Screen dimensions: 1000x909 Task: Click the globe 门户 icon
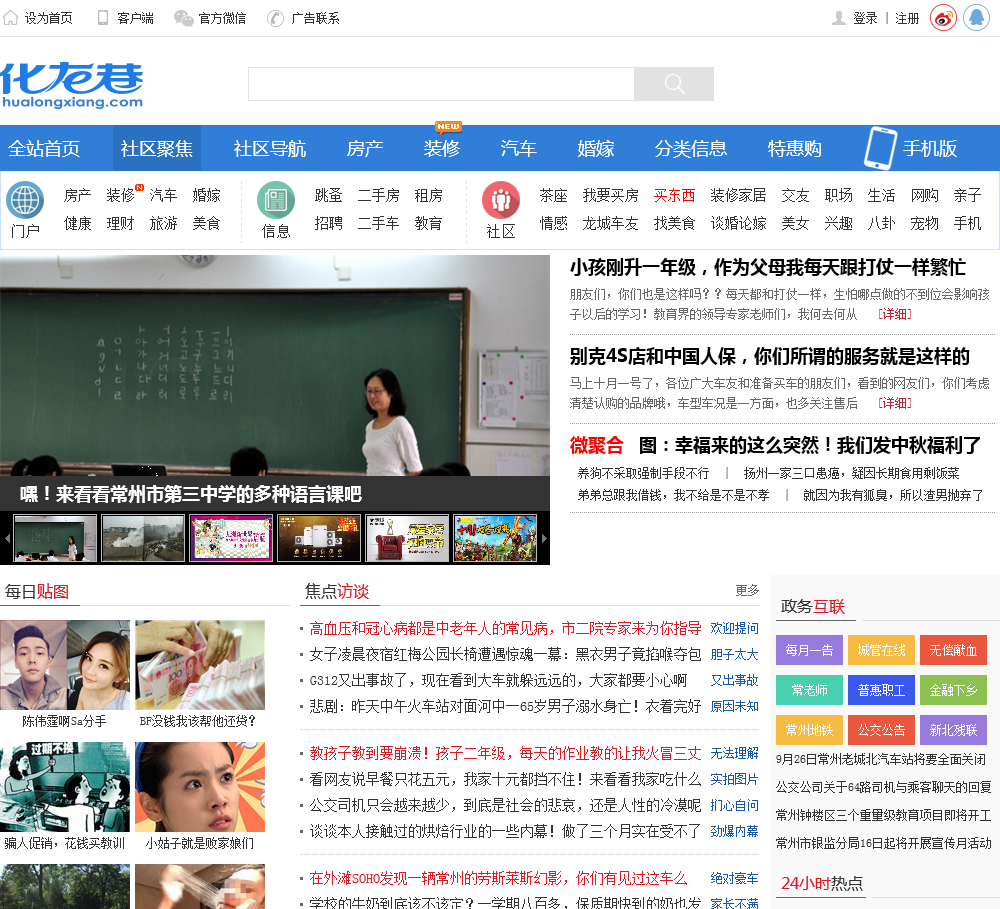pos(25,200)
